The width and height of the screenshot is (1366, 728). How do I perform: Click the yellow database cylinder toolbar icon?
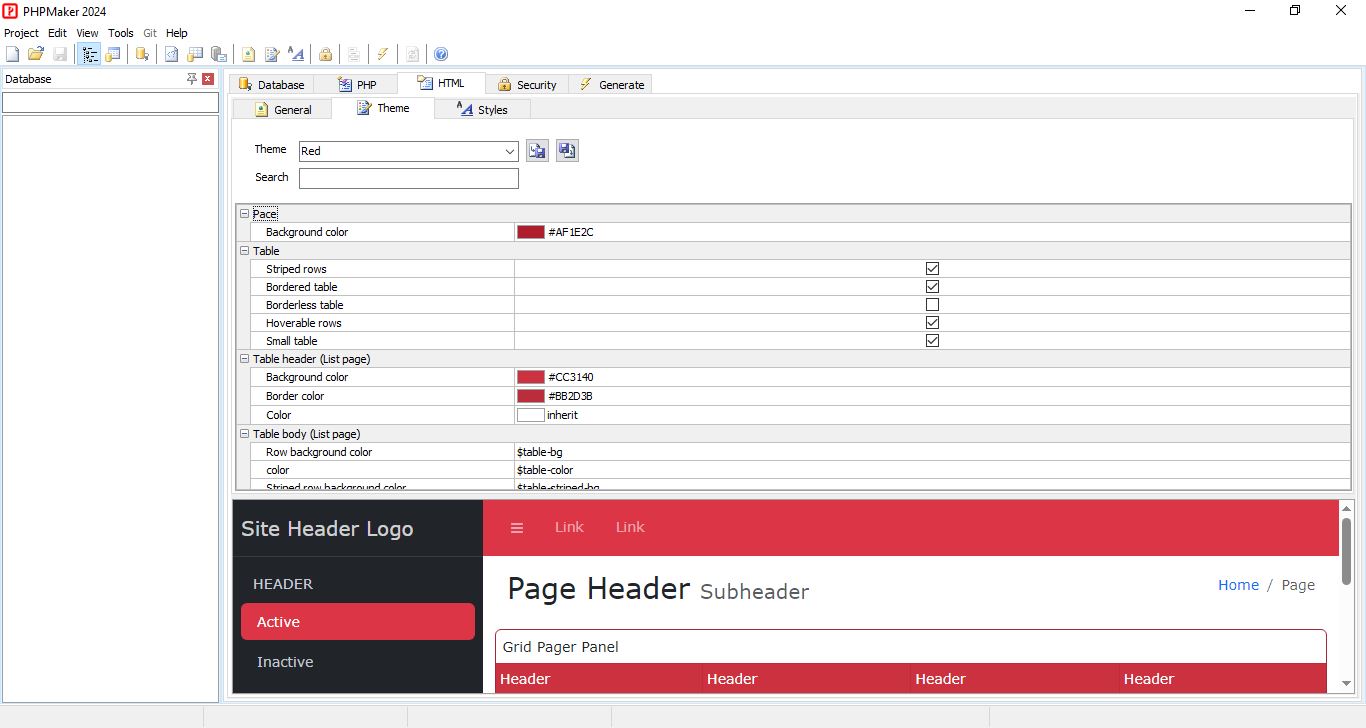(143, 54)
